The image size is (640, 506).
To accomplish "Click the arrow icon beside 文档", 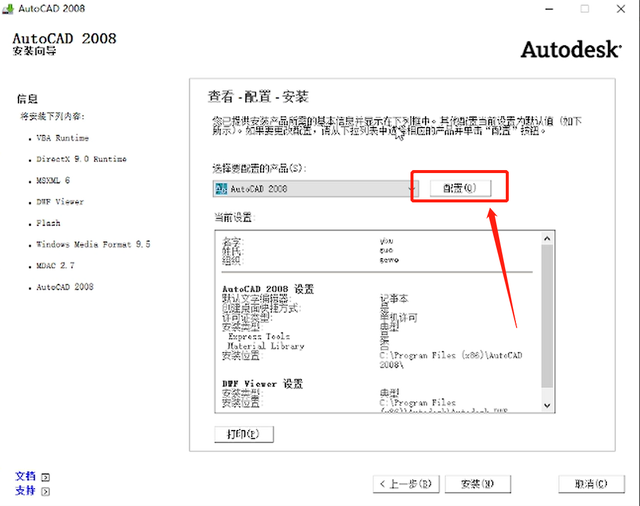I will point(46,477).
